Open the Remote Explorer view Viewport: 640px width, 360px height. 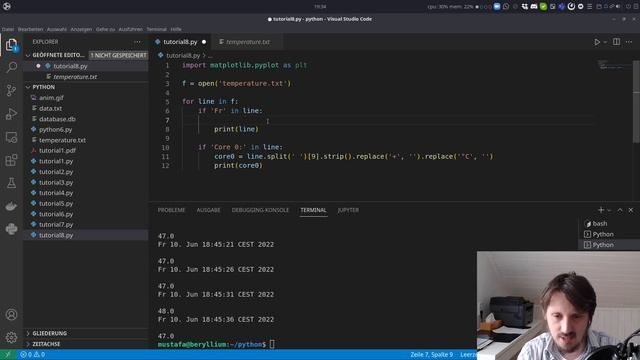point(11,137)
